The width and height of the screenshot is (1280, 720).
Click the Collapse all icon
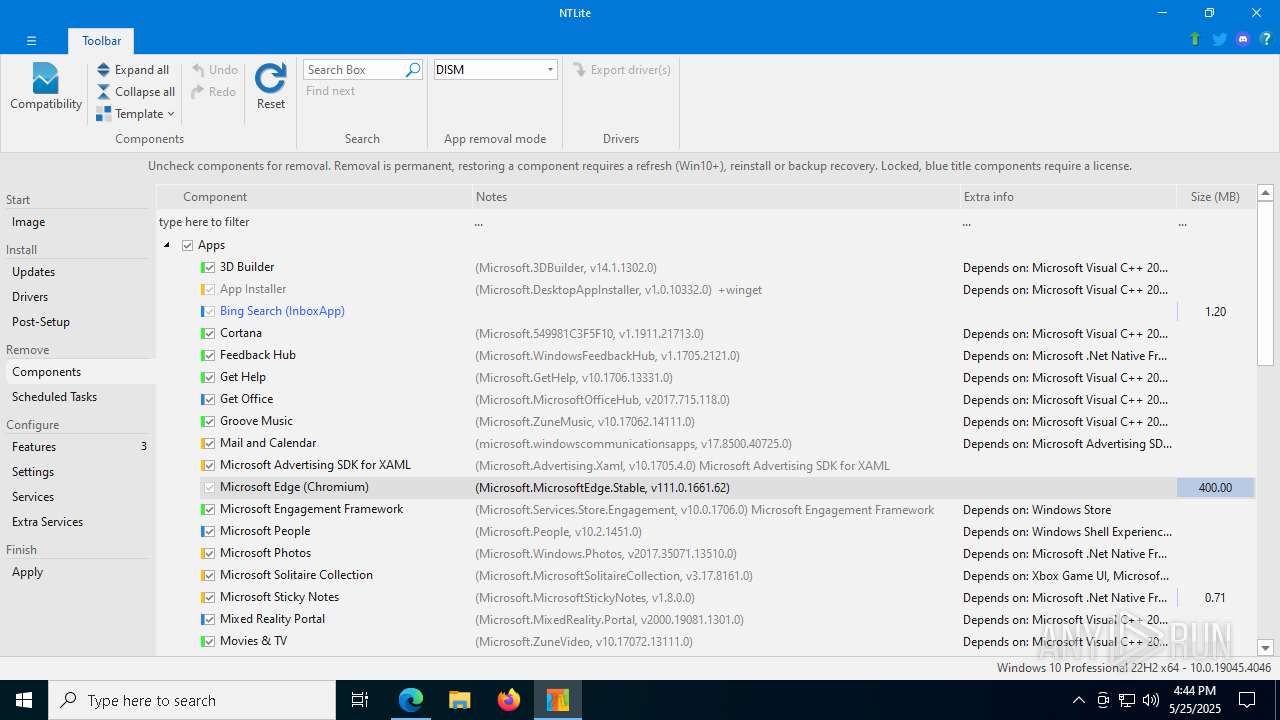[103, 92]
